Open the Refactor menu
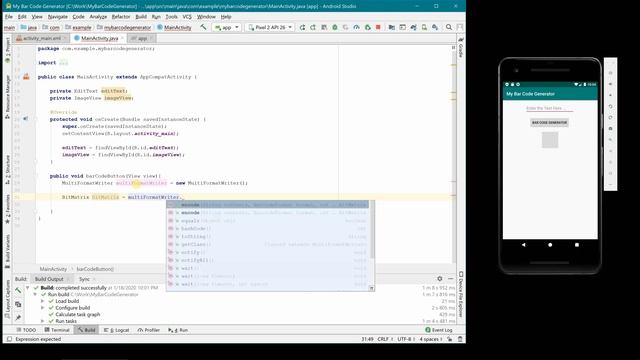 click(x=121, y=17)
